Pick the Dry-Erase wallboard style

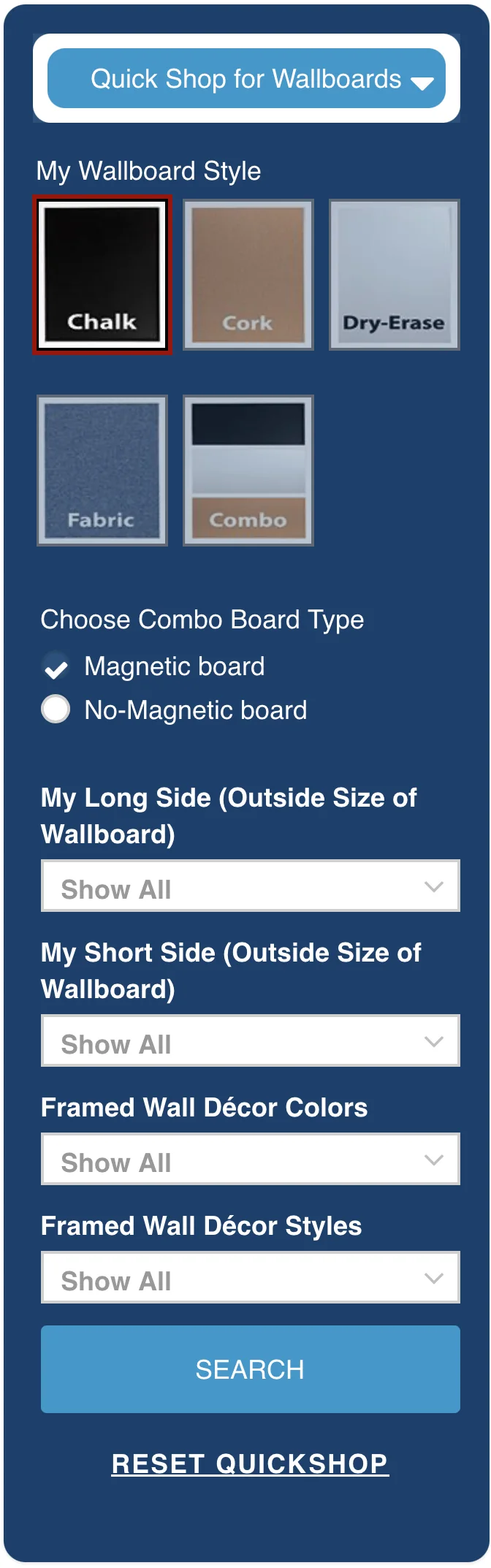click(x=395, y=275)
